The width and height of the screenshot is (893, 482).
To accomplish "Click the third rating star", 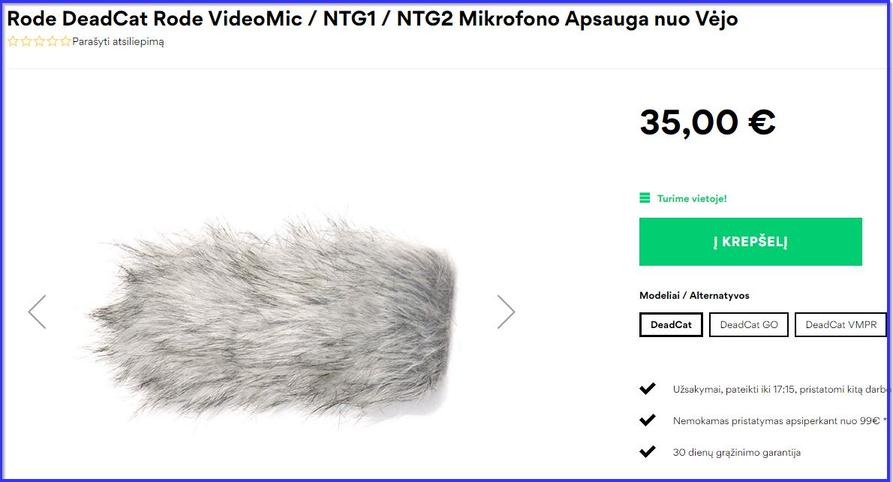I will click(x=39, y=41).
